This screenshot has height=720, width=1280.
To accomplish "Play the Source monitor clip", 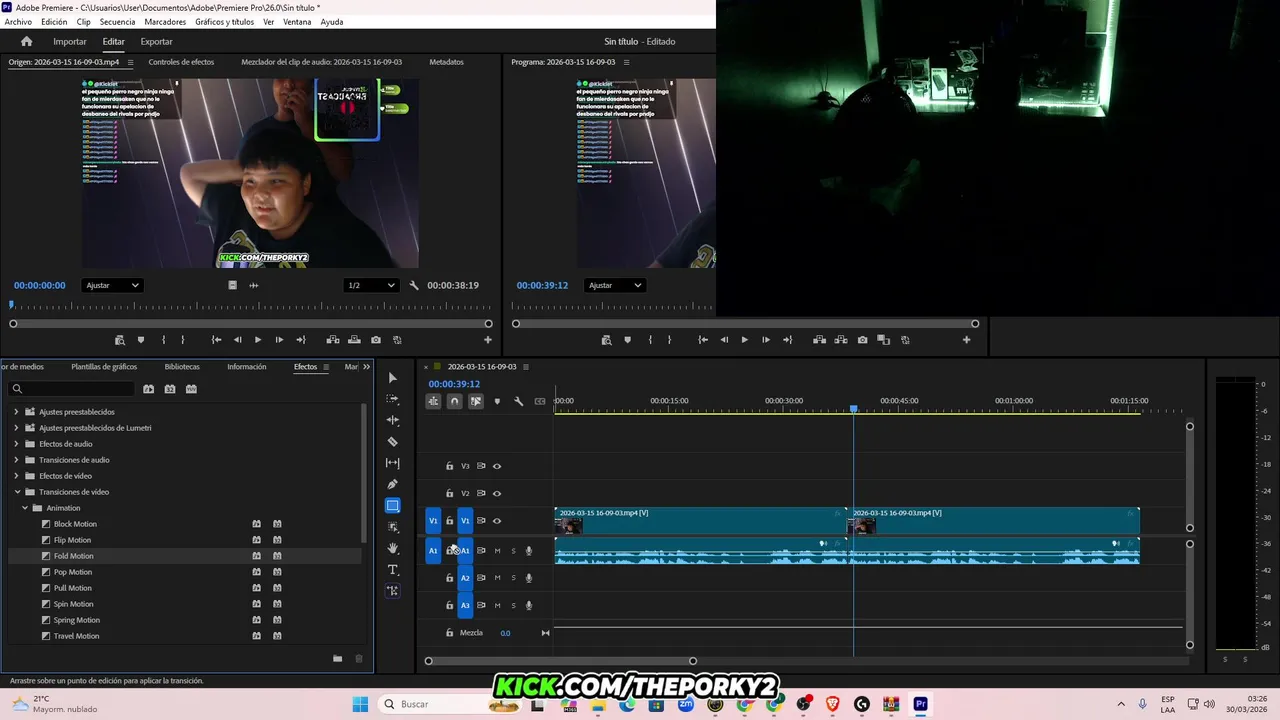I will pyautogui.click(x=258, y=340).
